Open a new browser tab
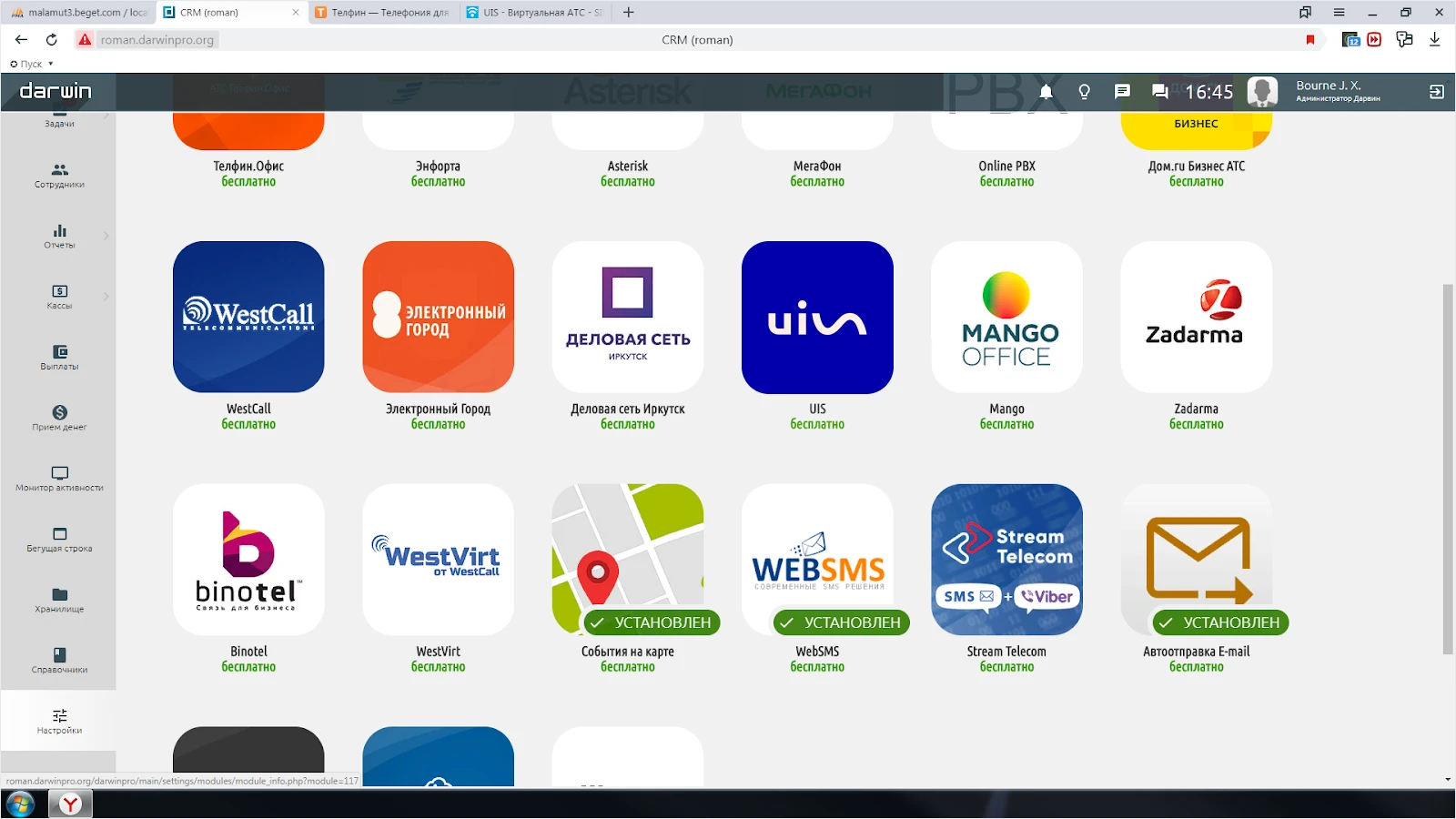Image resolution: width=1456 pixels, height=819 pixels. tap(629, 13)
